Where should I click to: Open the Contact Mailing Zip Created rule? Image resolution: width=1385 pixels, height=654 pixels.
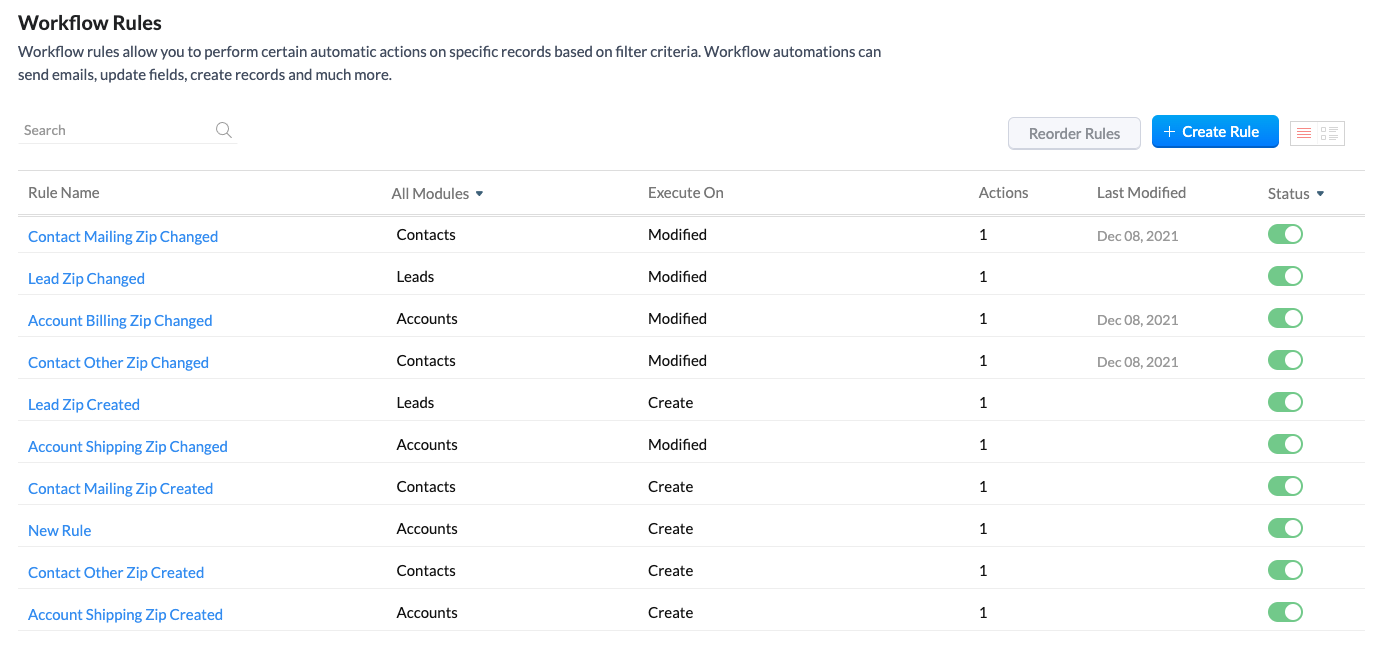coord(120,489)
